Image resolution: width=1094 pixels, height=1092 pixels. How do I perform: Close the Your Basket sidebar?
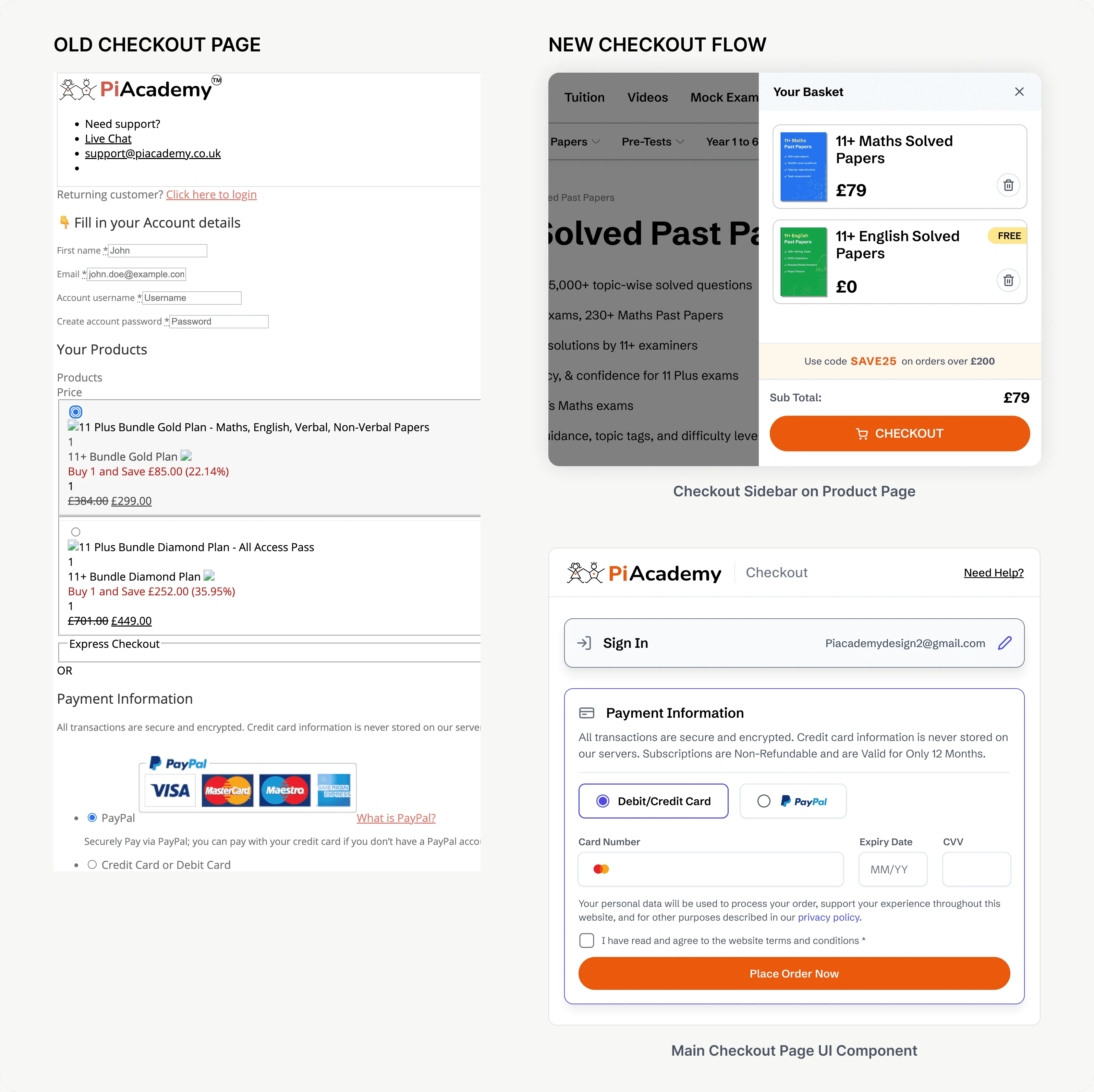point(1019,92)
